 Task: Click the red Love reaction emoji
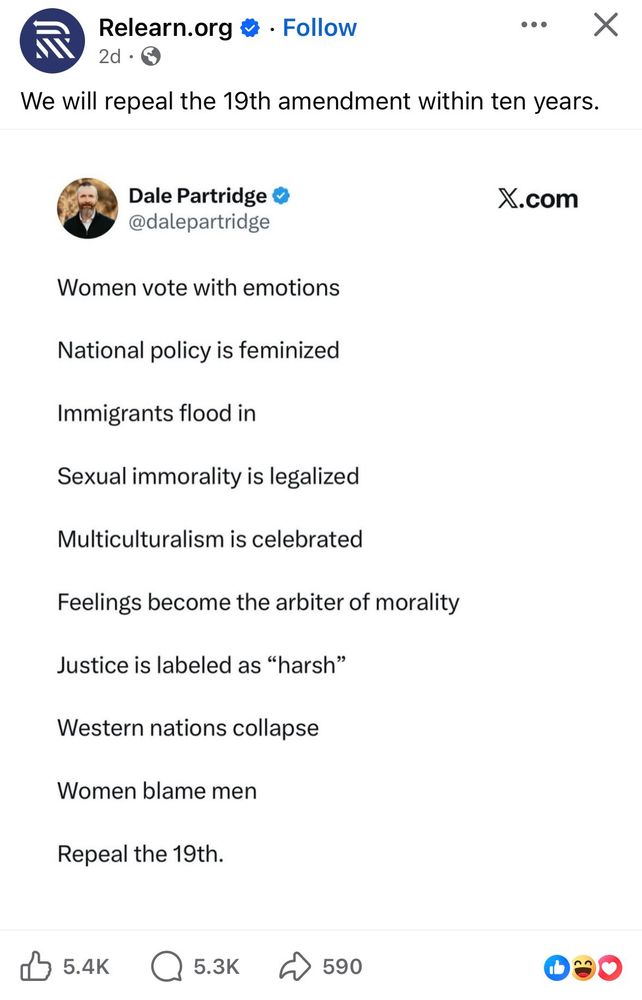609,967
